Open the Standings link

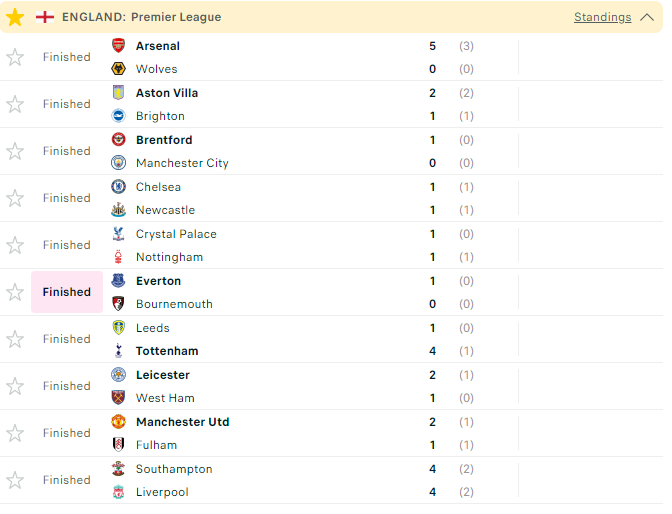click(x=603, y=17)
